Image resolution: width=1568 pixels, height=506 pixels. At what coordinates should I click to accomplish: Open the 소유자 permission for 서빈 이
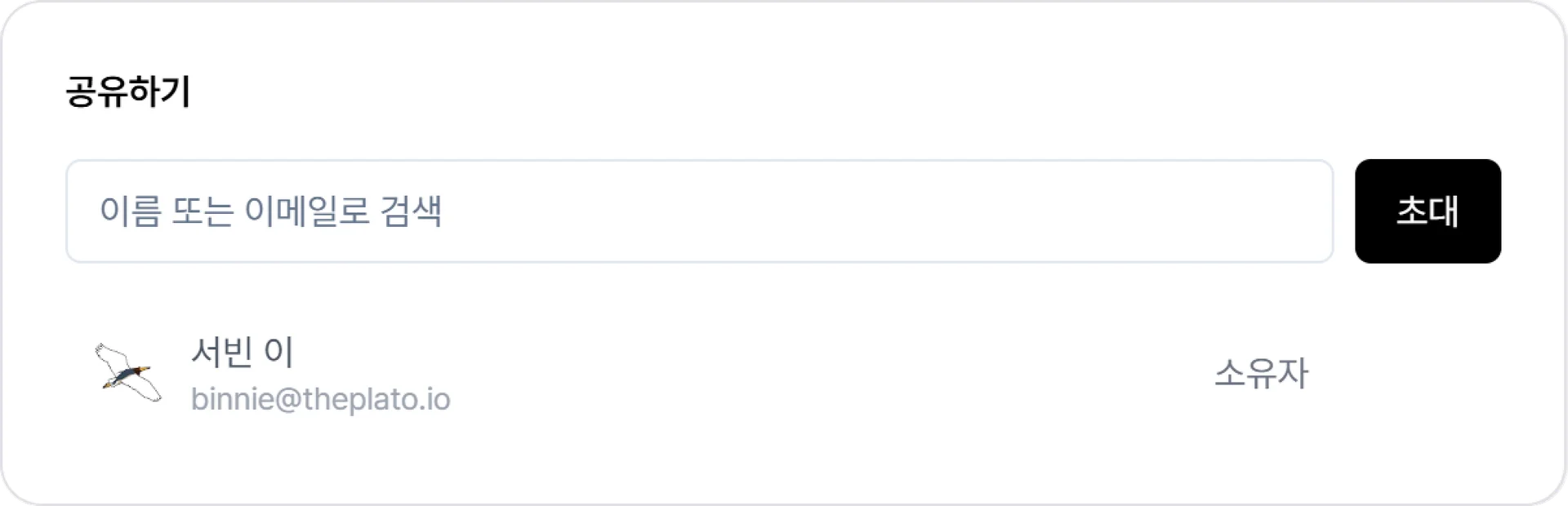point(1260,374)
